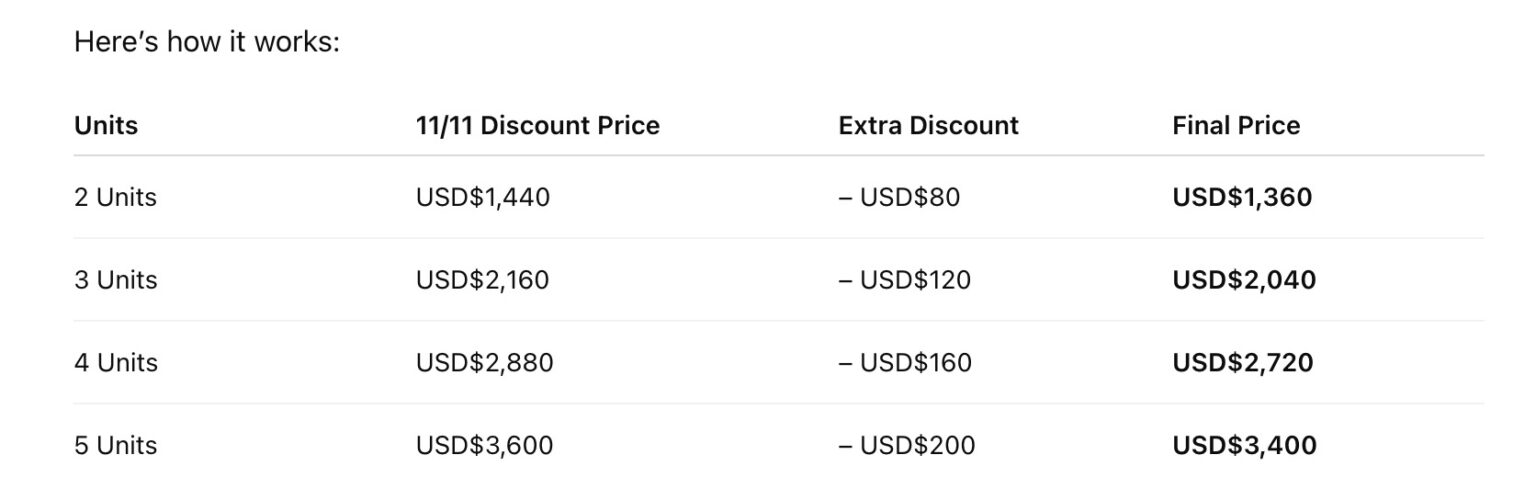Click the – USD$200 extra discount cell

pos(906,445)
